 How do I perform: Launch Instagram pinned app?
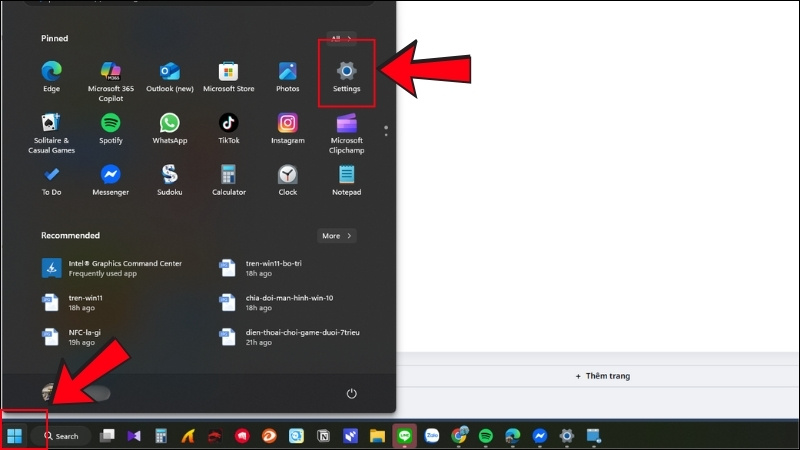point(288,129)
